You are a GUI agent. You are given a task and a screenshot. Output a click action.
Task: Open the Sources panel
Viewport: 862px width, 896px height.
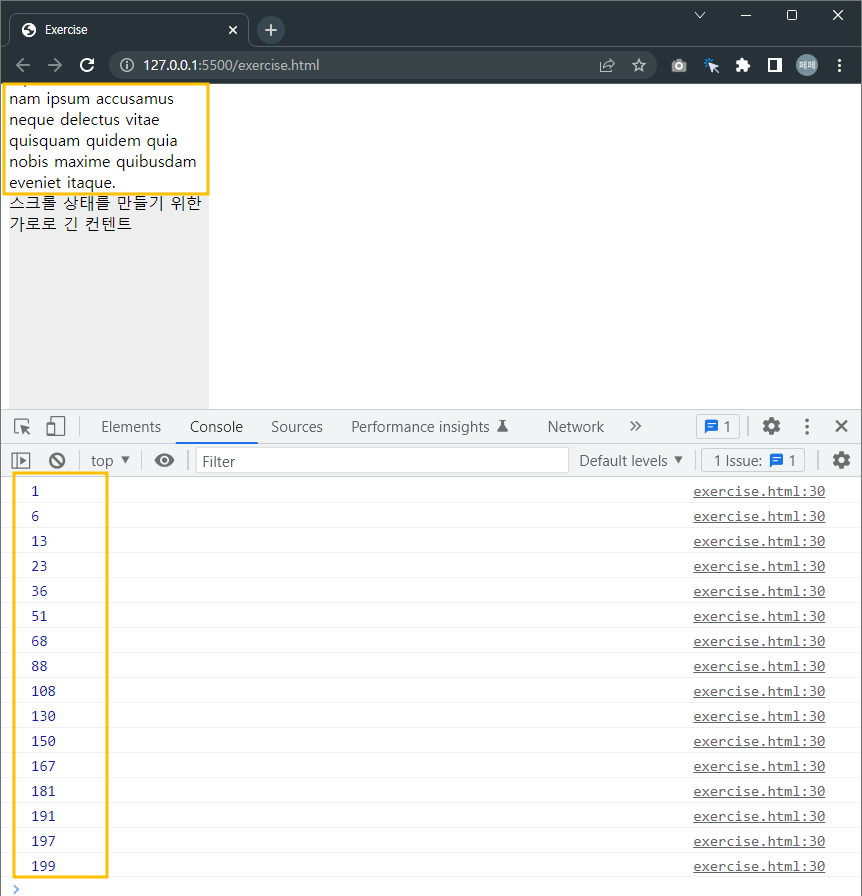click(296, 426)
